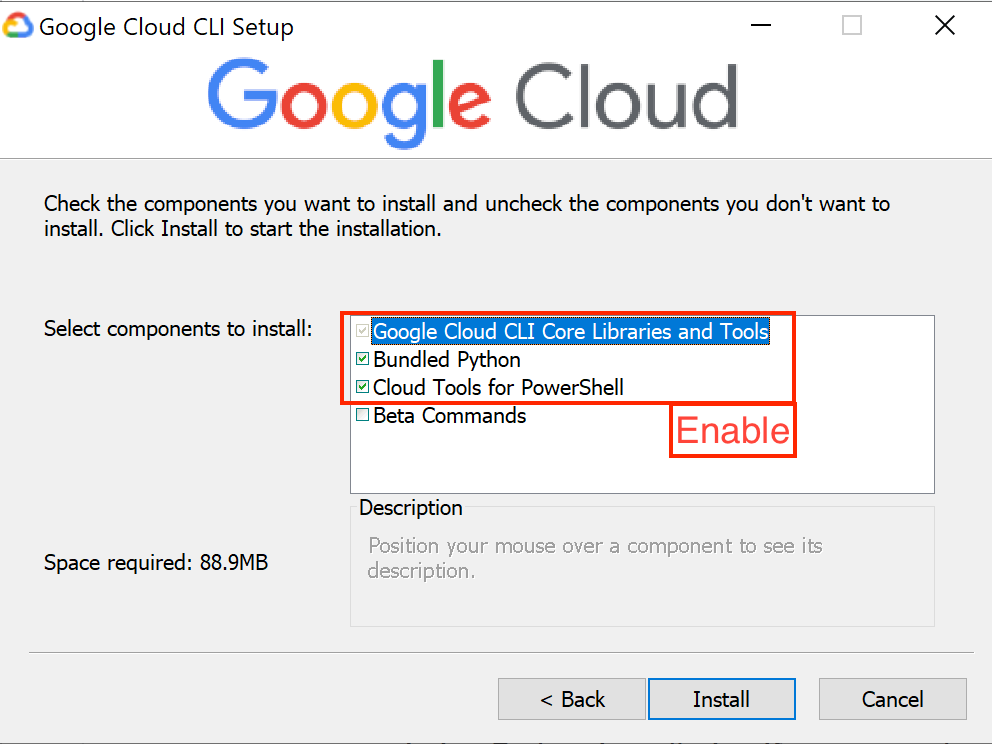Go to previous step with Back button
This screenshot has width=992, height=744.
[572, 699]
